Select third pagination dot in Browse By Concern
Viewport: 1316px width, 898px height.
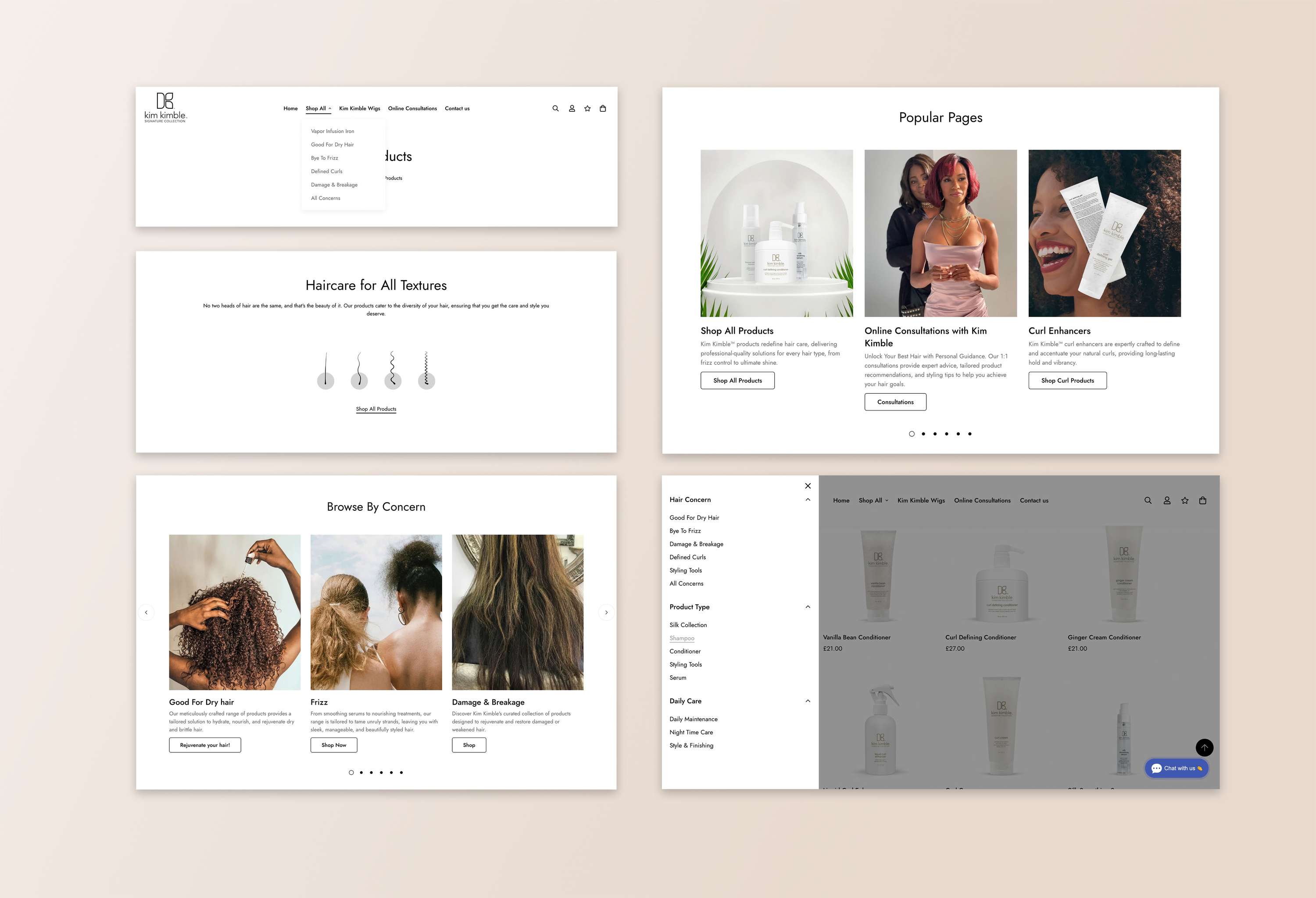click(x=372, y=773)
